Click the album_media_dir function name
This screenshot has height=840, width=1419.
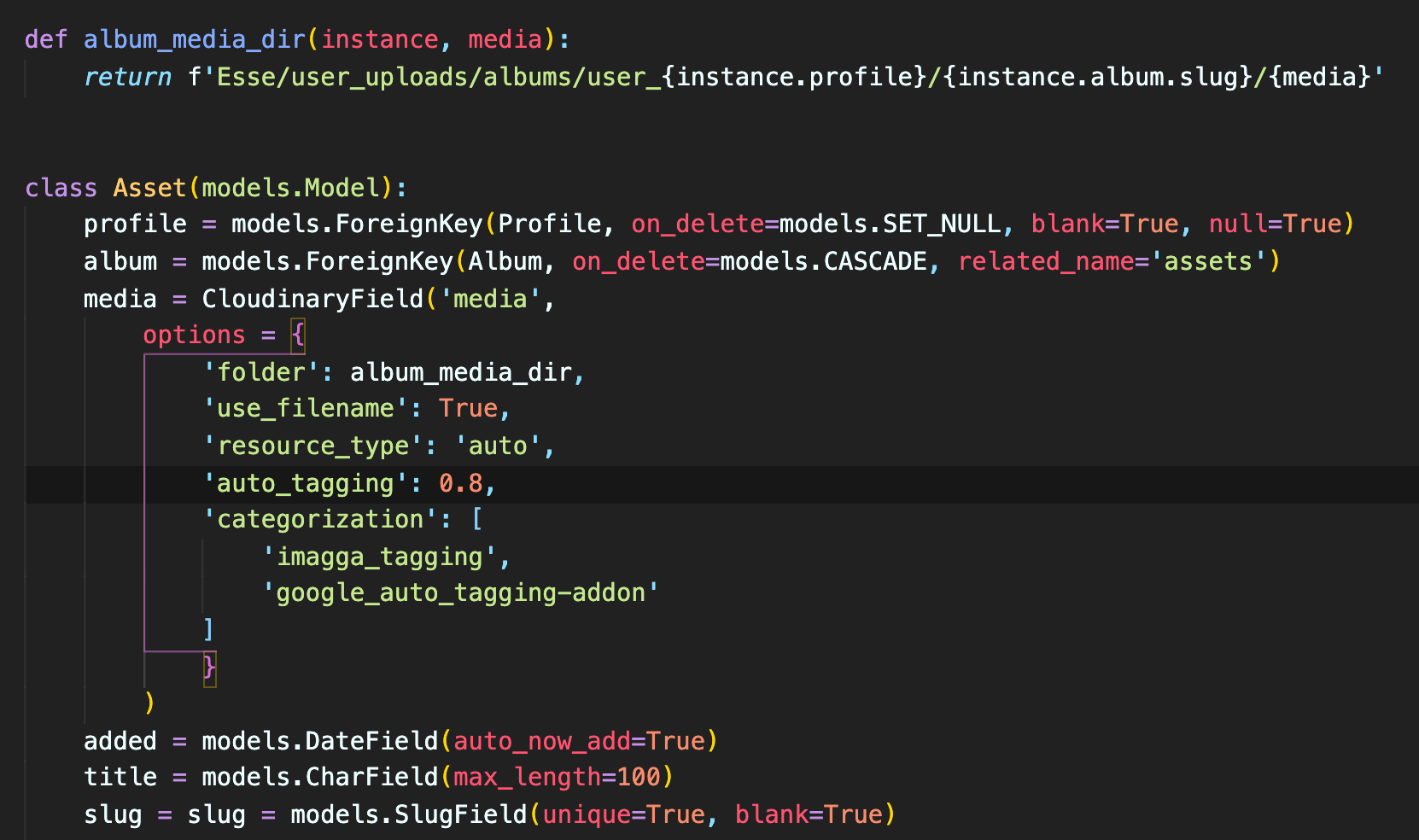(x=195, y=38)
